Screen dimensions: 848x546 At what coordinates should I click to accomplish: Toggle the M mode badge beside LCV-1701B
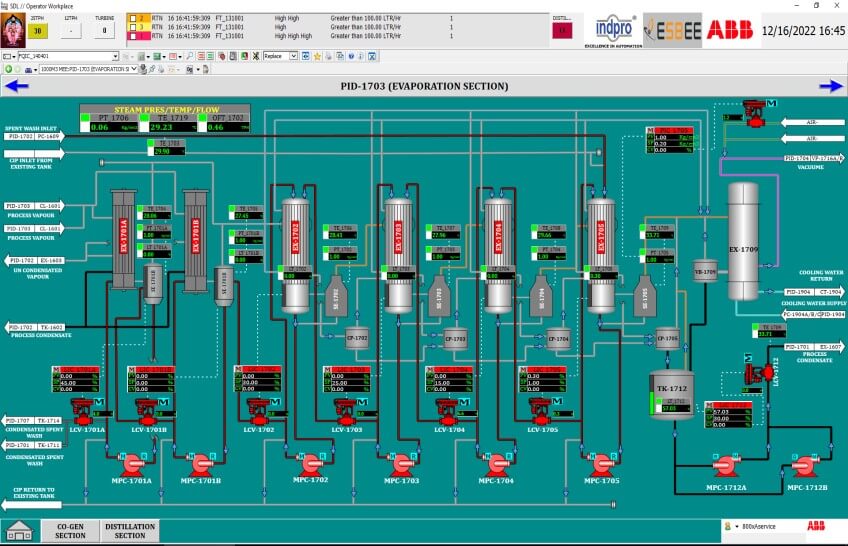[163, 402]
